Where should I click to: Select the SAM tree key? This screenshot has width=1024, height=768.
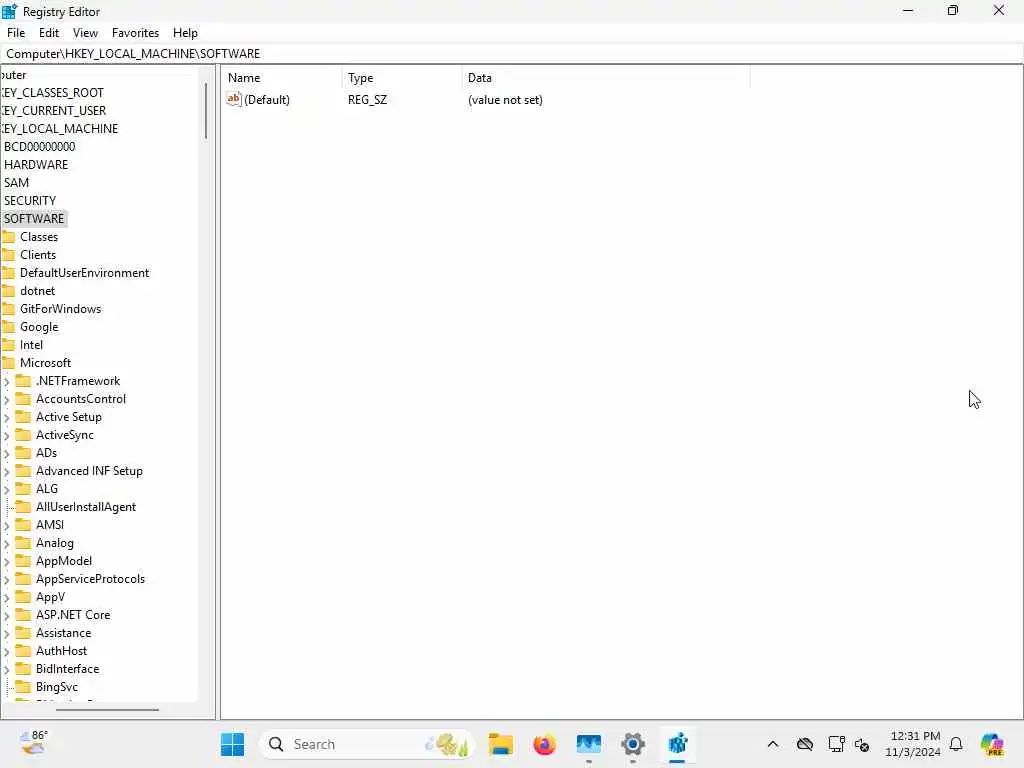point(16,183)
